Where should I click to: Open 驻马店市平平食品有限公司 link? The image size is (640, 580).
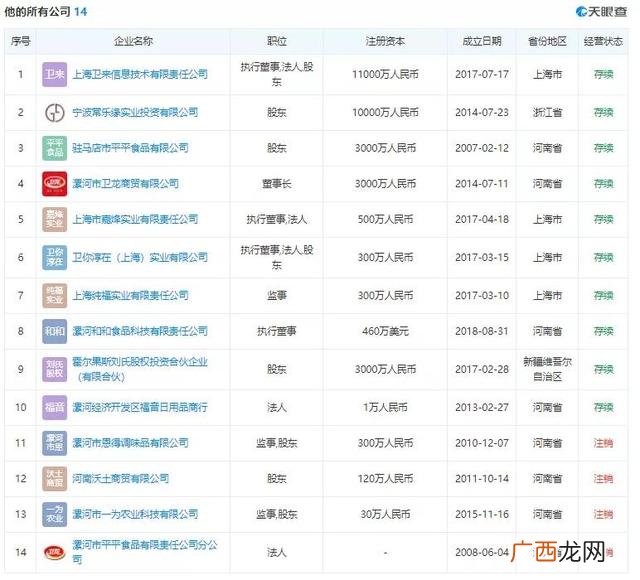(x=130, y=148)
